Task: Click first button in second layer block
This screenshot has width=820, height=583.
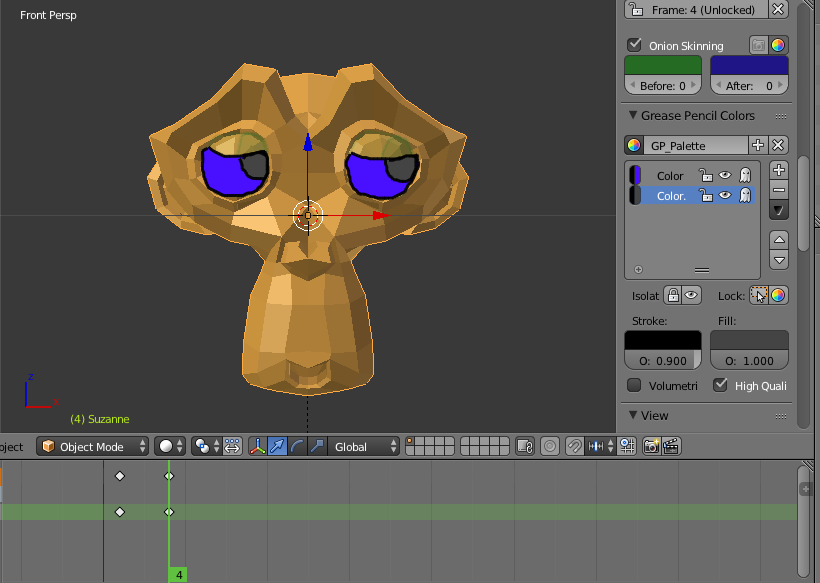Action: point(465,442)
